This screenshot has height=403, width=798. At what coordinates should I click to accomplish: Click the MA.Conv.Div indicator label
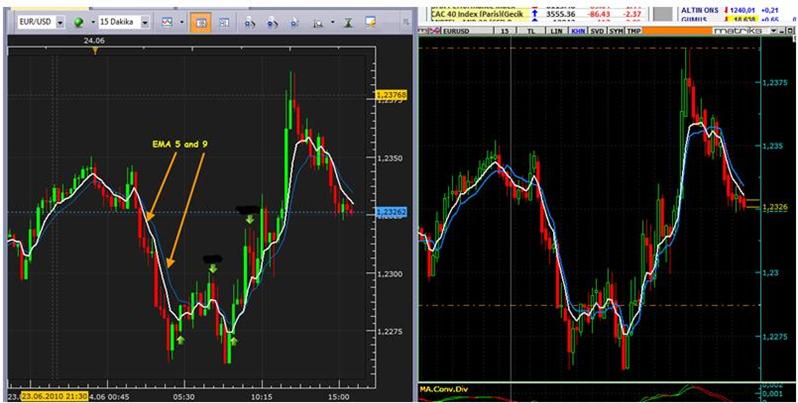point(441,388)
